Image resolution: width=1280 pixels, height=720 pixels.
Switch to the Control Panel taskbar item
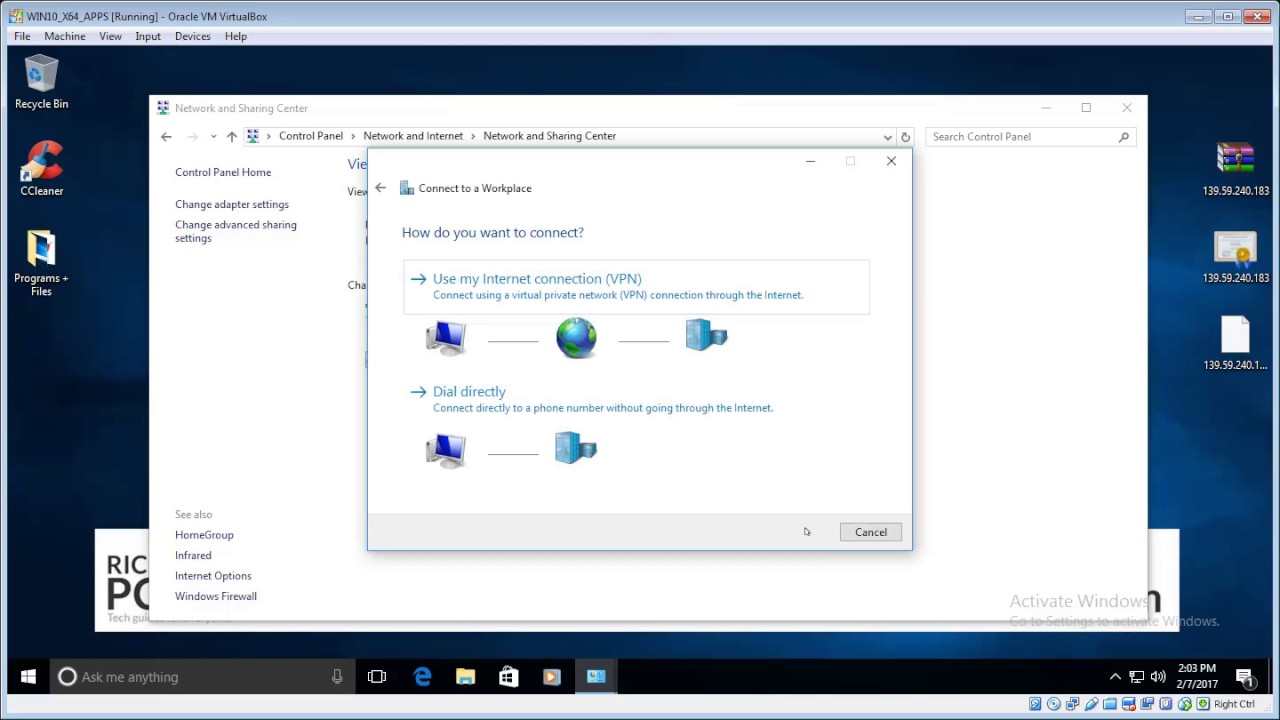596,677
